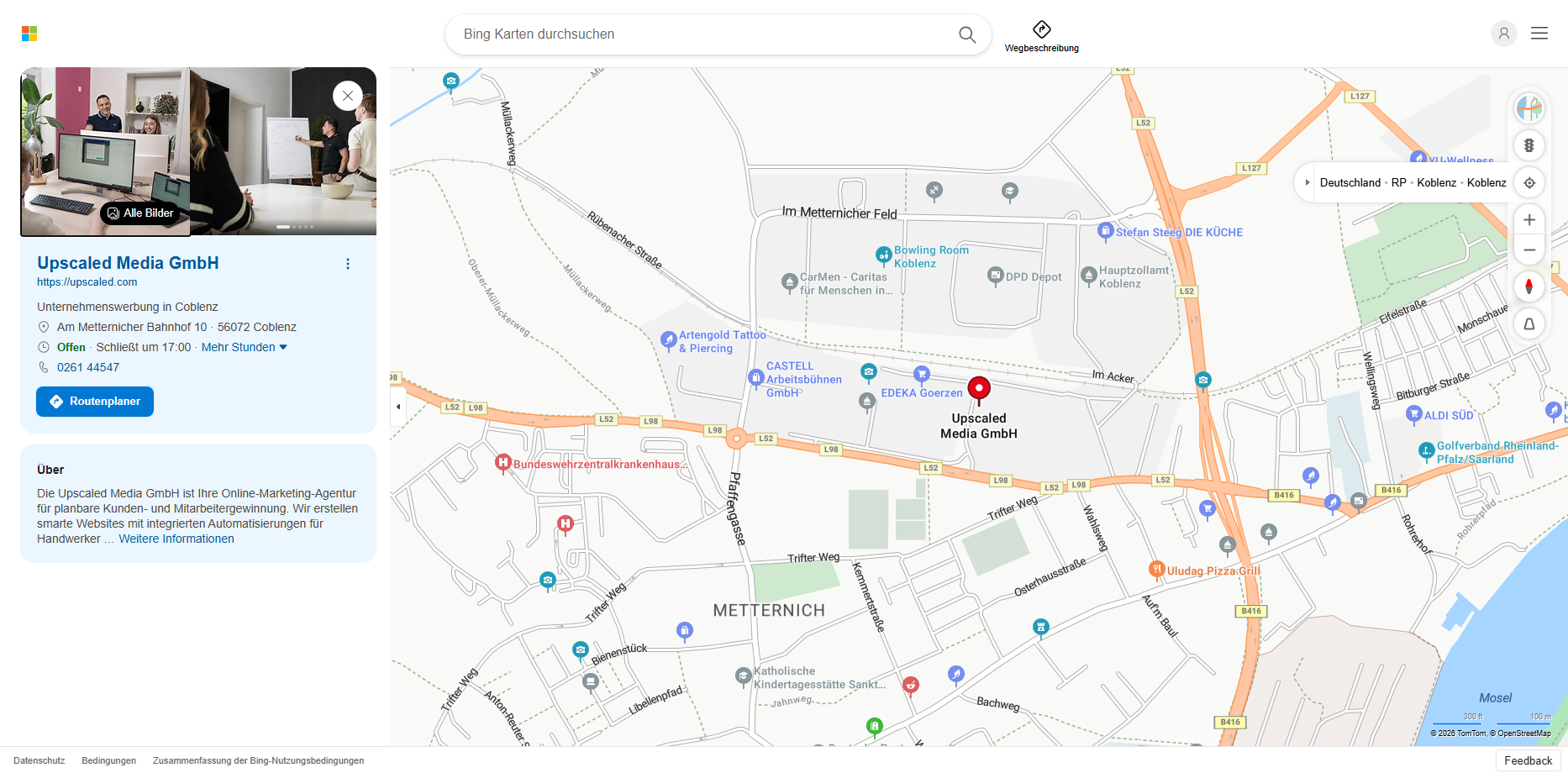
Task: Select the CarMen - Caritas marker
Action: (x=789, y=282)
